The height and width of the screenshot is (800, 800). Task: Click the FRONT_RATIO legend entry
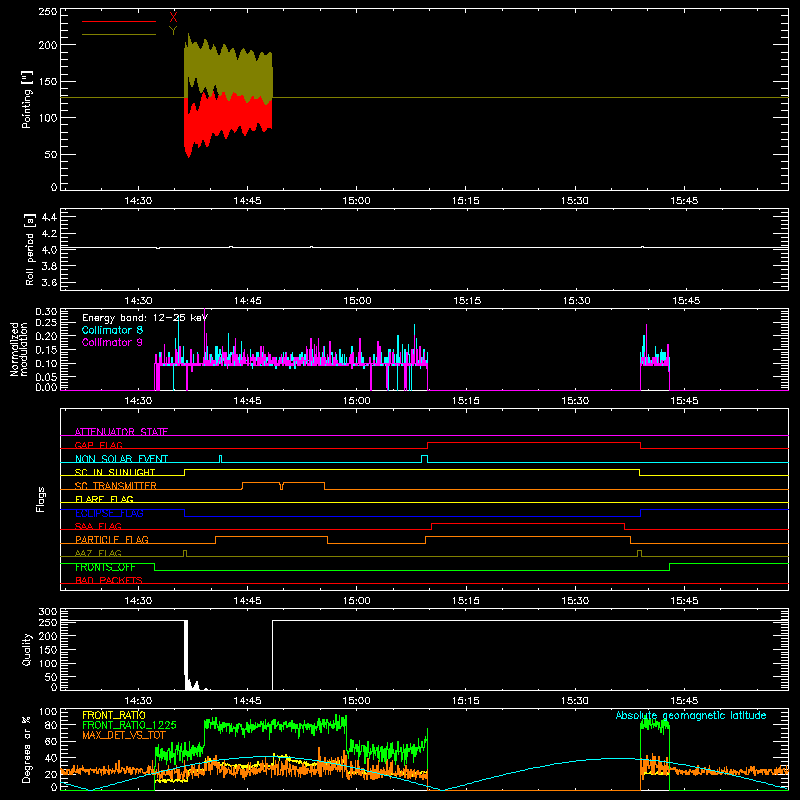(114, 715)
